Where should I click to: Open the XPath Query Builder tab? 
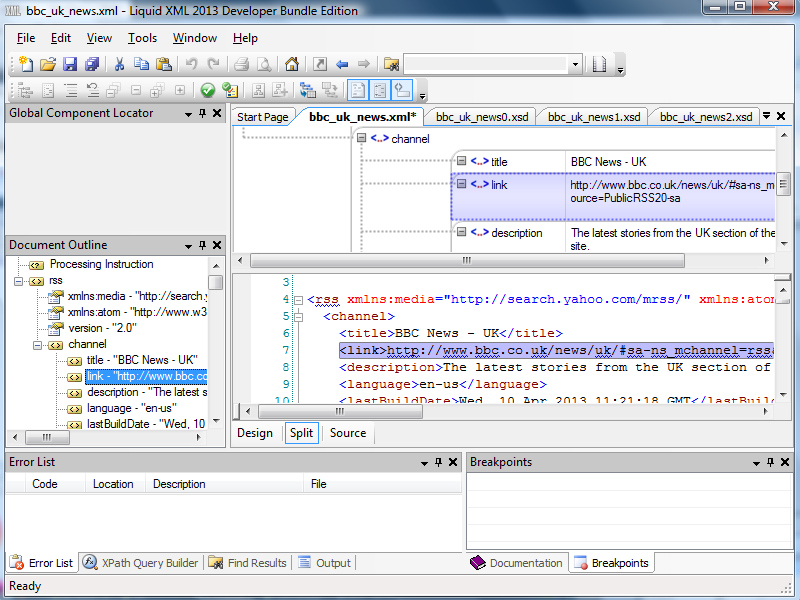(x=141, y=563)
